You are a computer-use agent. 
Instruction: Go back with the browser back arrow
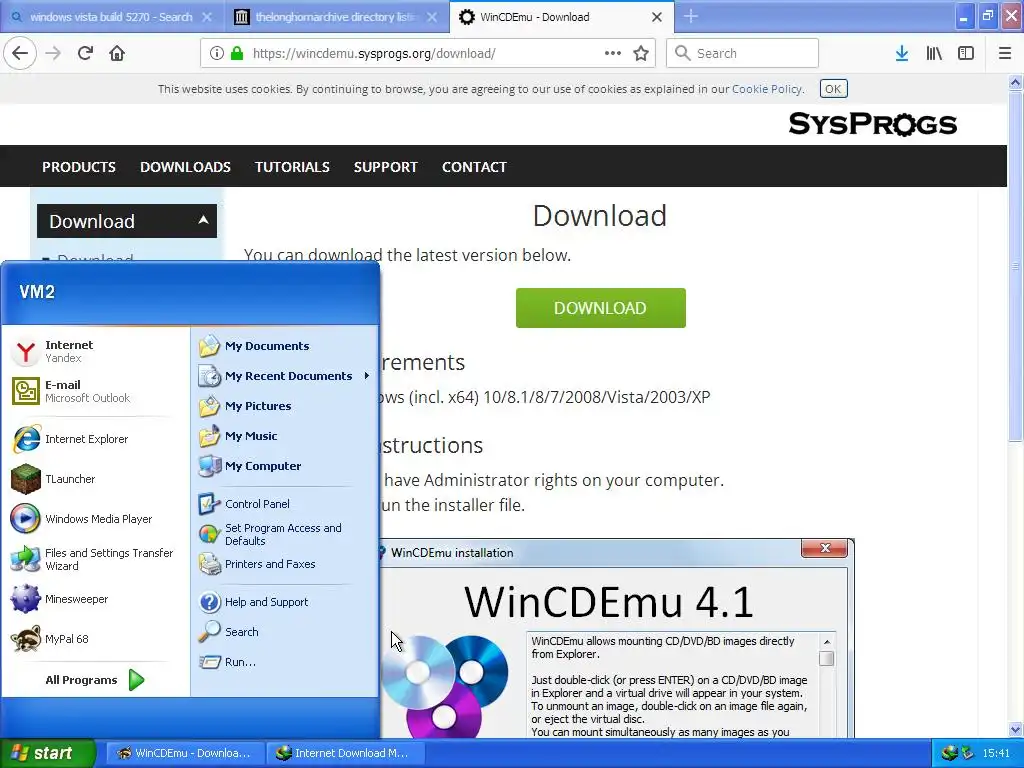(x=20, y=53)
